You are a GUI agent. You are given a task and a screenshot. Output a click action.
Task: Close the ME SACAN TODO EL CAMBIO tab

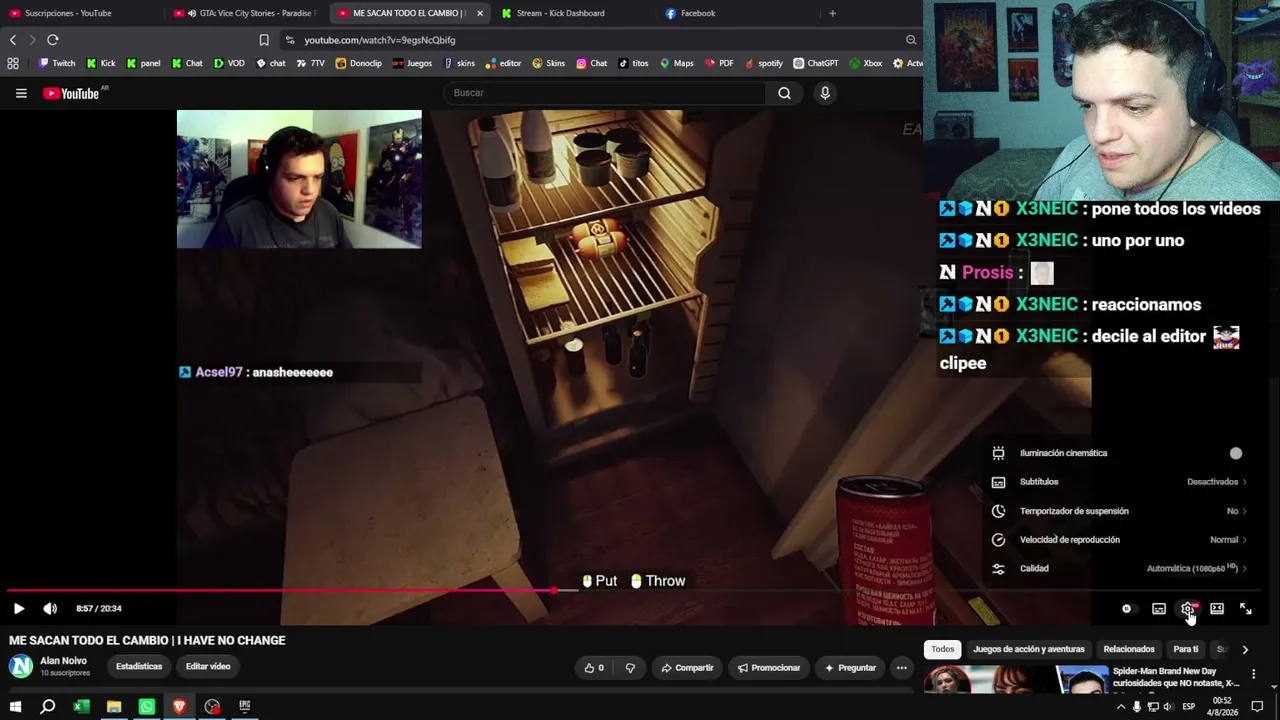tap(480, 13)
